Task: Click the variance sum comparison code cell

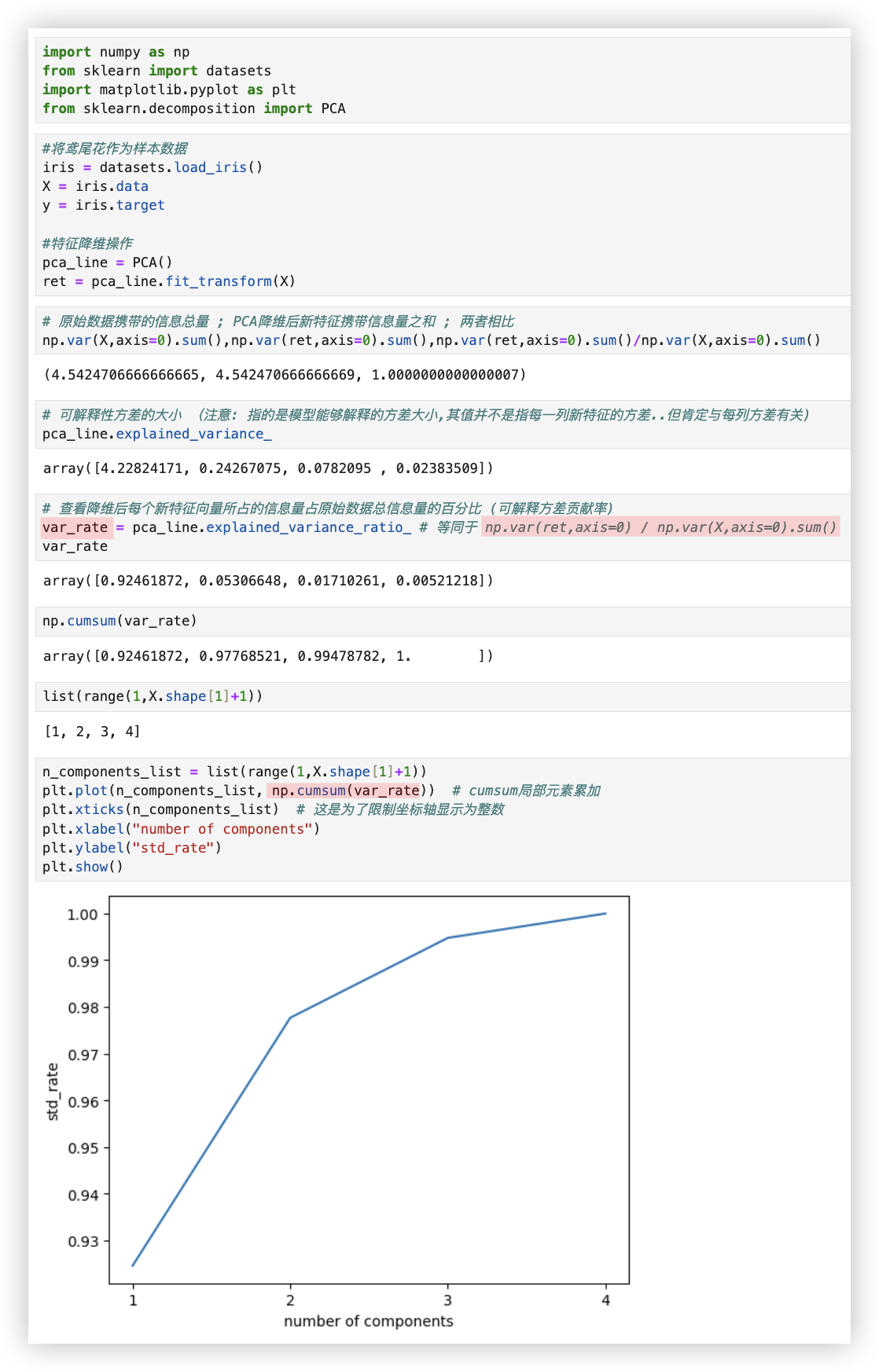Action: (x=431, y=340)
